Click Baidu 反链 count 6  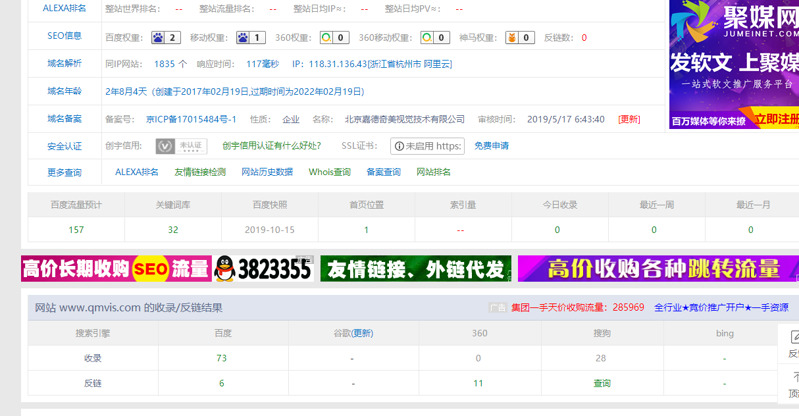(x=222, y=383)
